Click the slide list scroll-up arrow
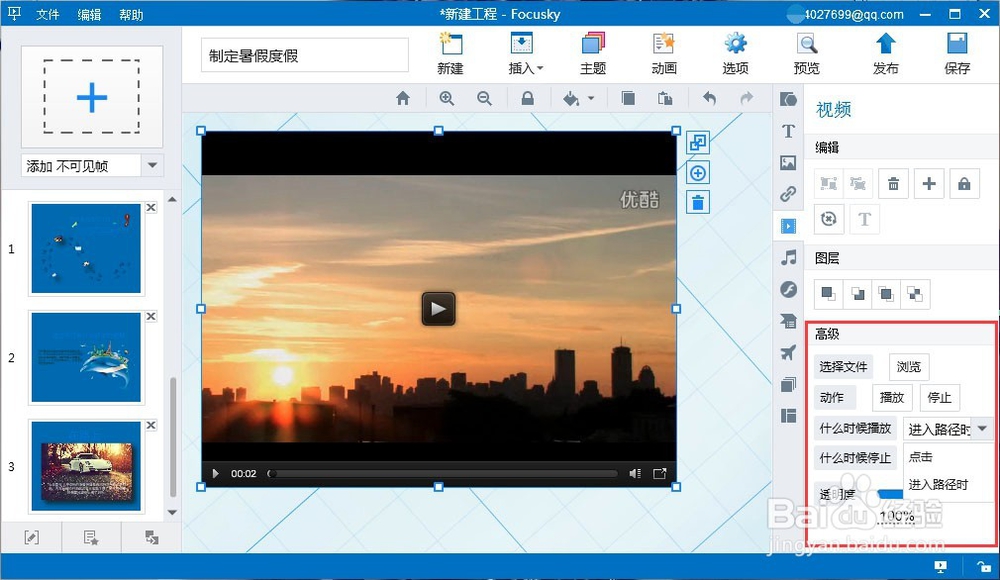The width and height of the screenshot is (1000, 580). (x=172, y=199)
